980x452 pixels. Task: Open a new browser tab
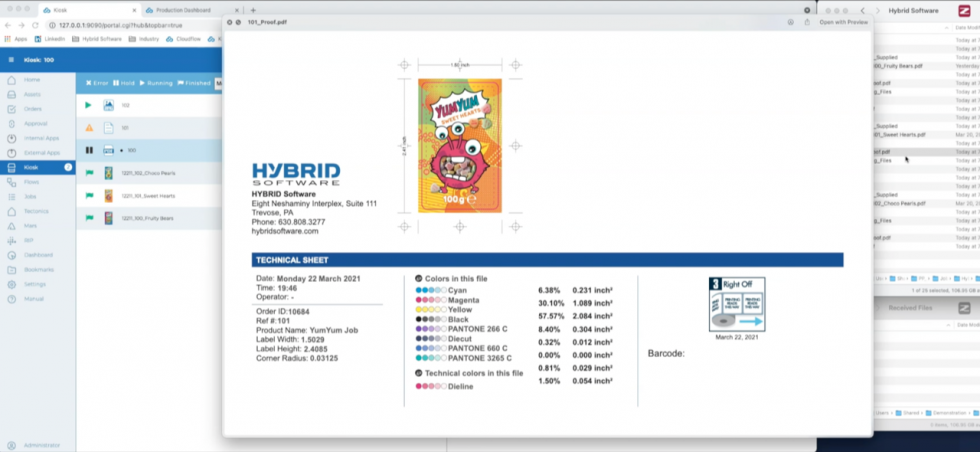pyautogui.click(x=253, y=10)
